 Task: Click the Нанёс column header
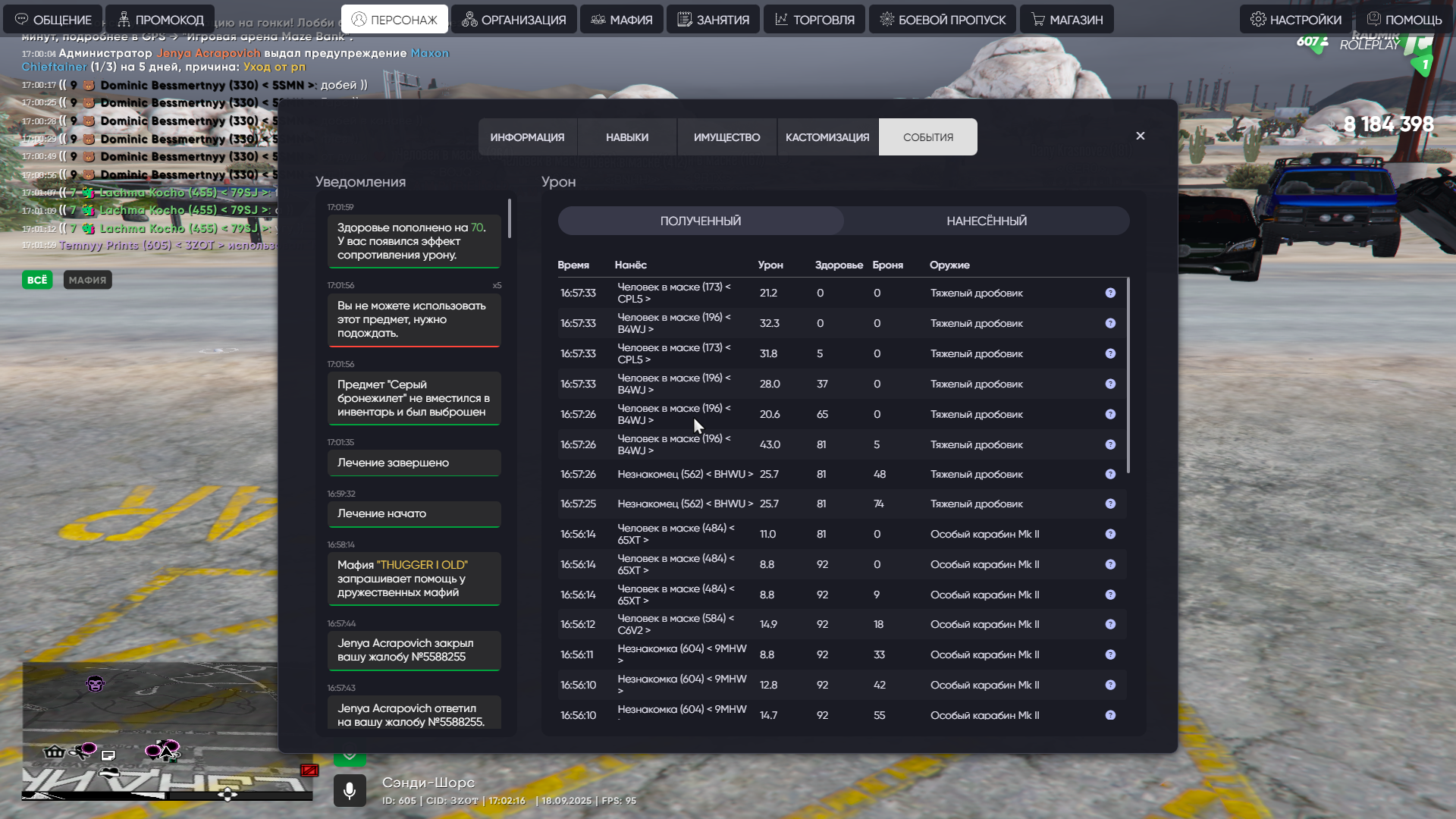[x=631, y=265]
